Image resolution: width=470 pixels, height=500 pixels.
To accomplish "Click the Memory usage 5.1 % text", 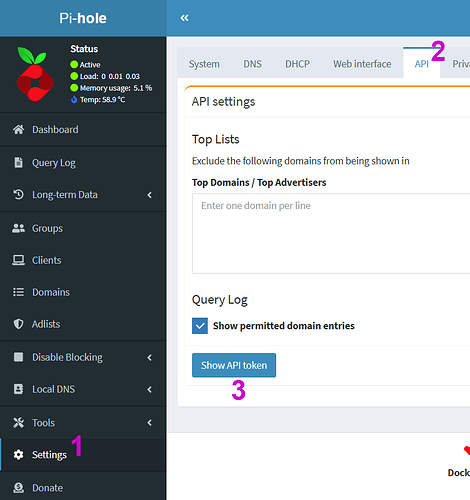I will [116, 88].
